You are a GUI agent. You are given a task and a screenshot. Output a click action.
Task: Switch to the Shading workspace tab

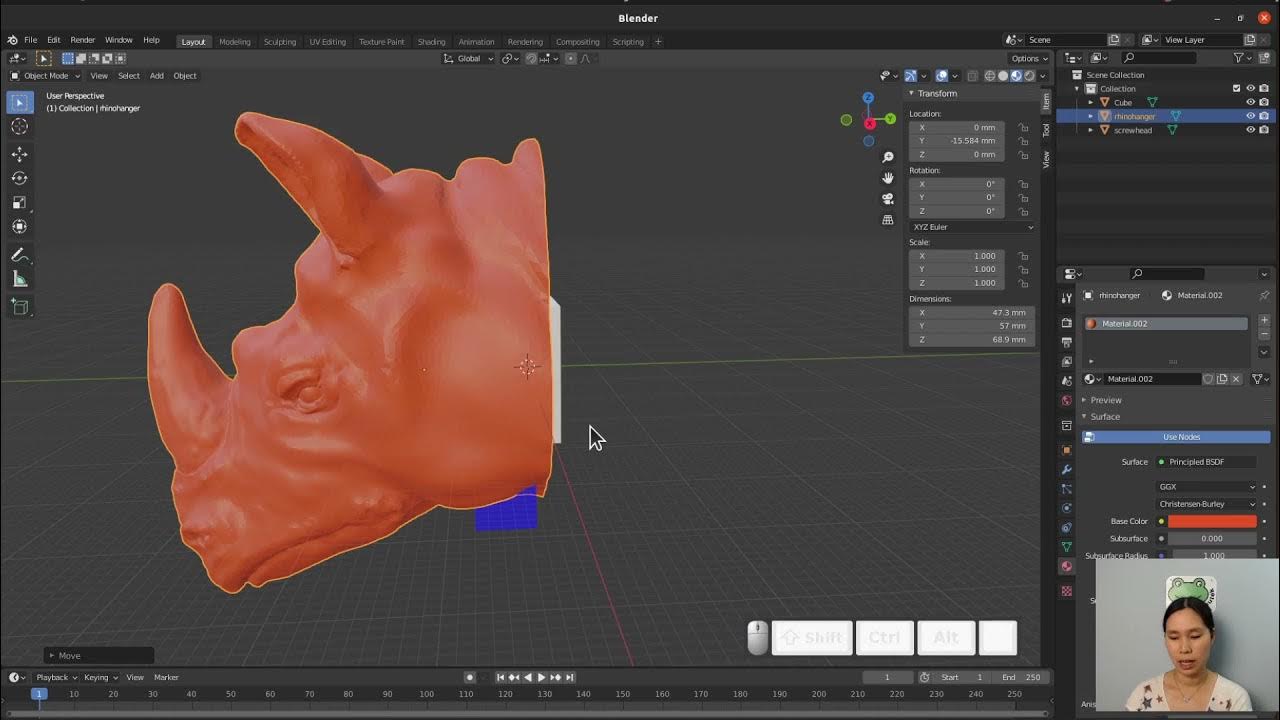432,42
